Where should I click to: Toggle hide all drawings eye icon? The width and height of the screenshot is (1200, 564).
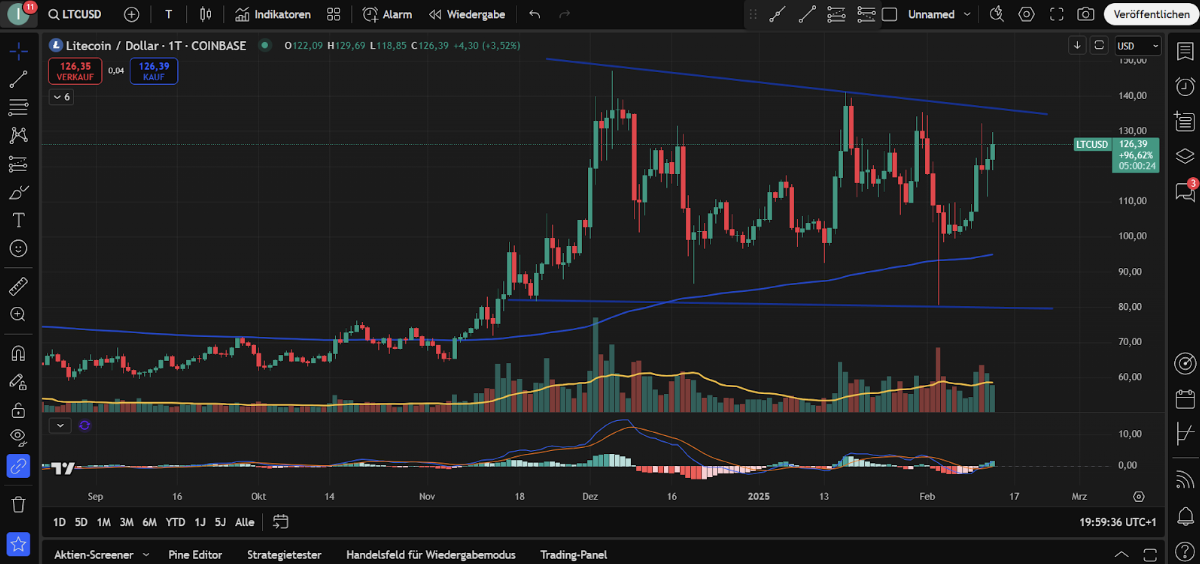pyautogui.click(x=18, y=437)
